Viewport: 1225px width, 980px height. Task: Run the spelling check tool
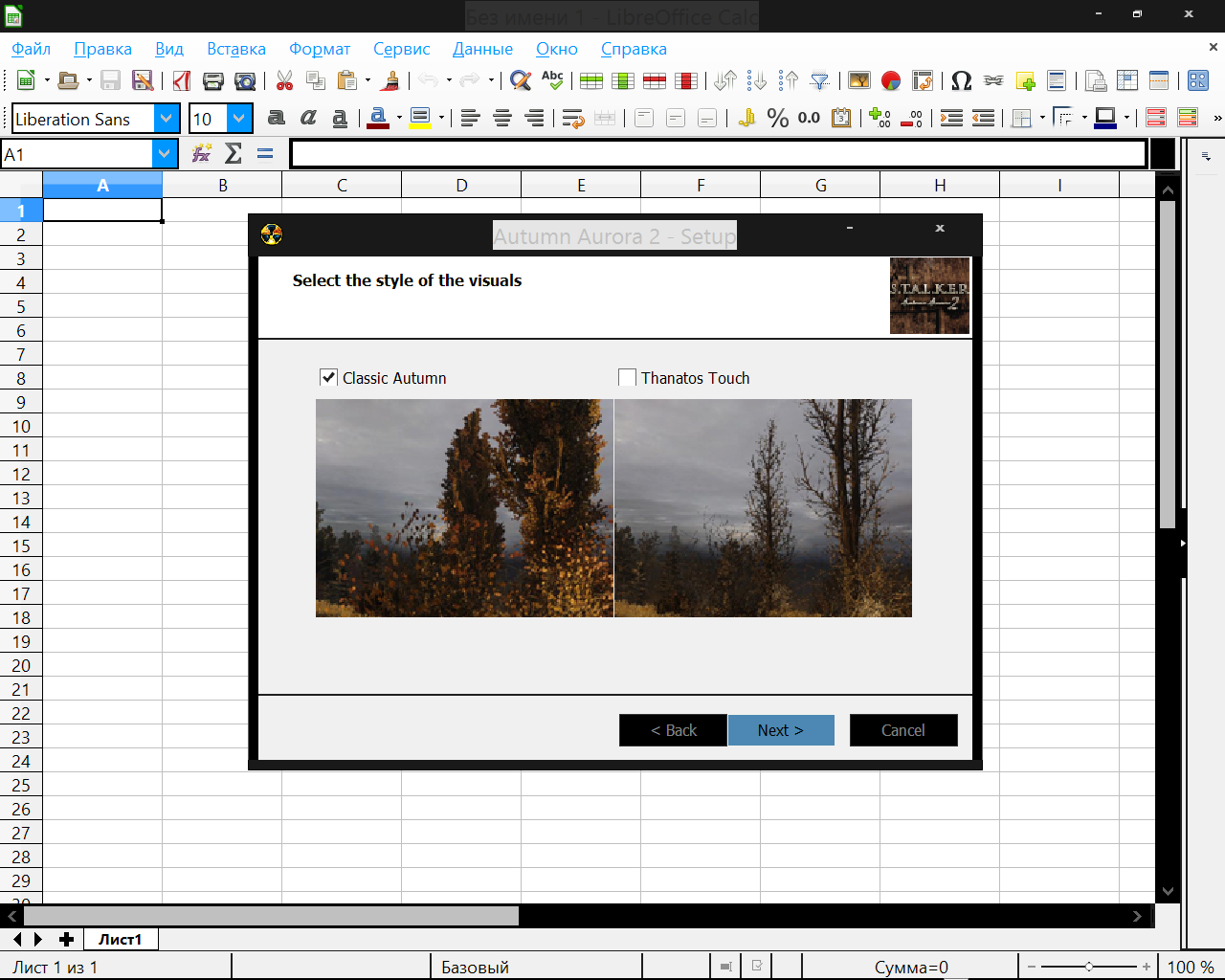pos(552,80)
